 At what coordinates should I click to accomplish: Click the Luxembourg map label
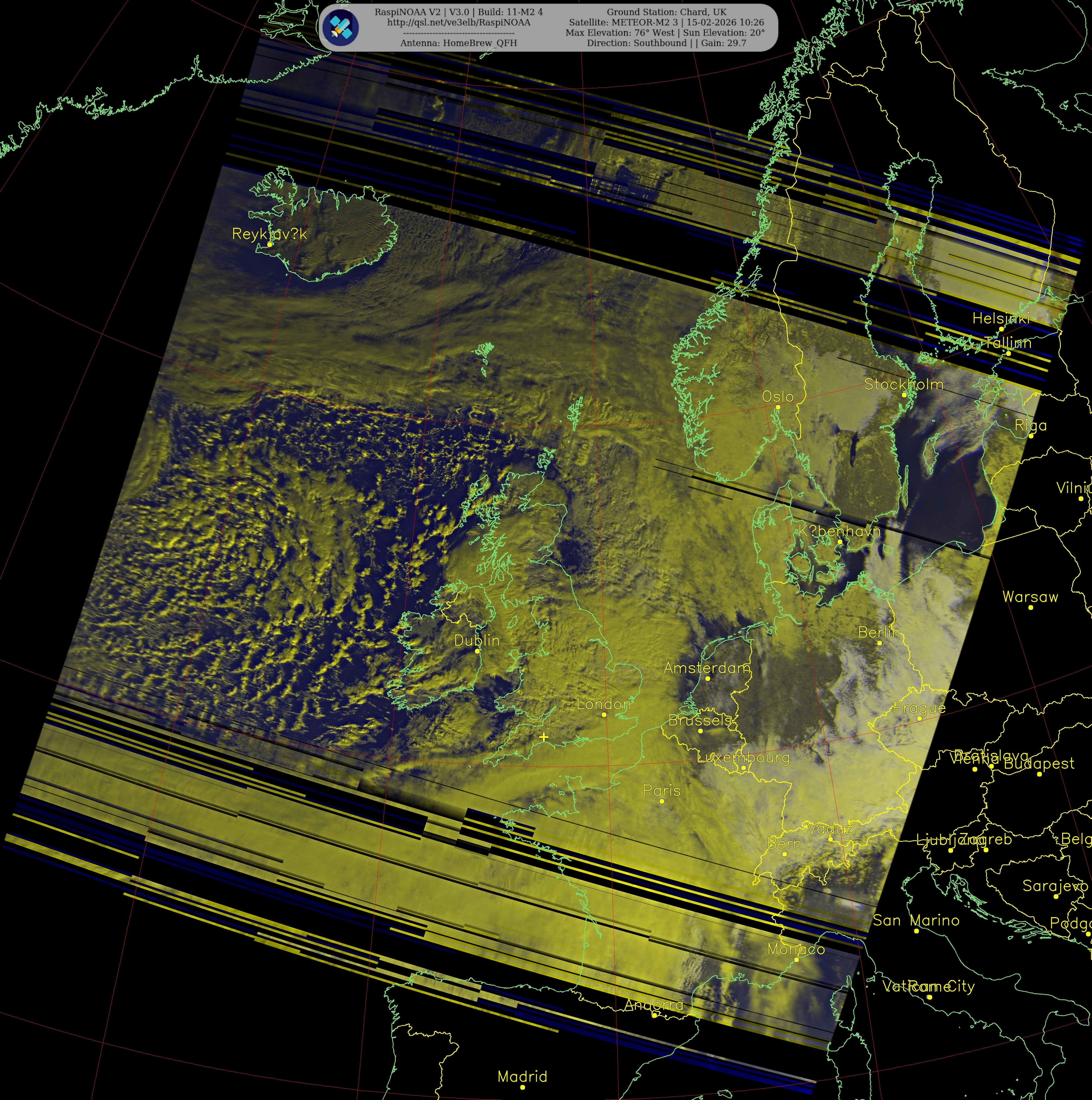click(x=743, y=757)
